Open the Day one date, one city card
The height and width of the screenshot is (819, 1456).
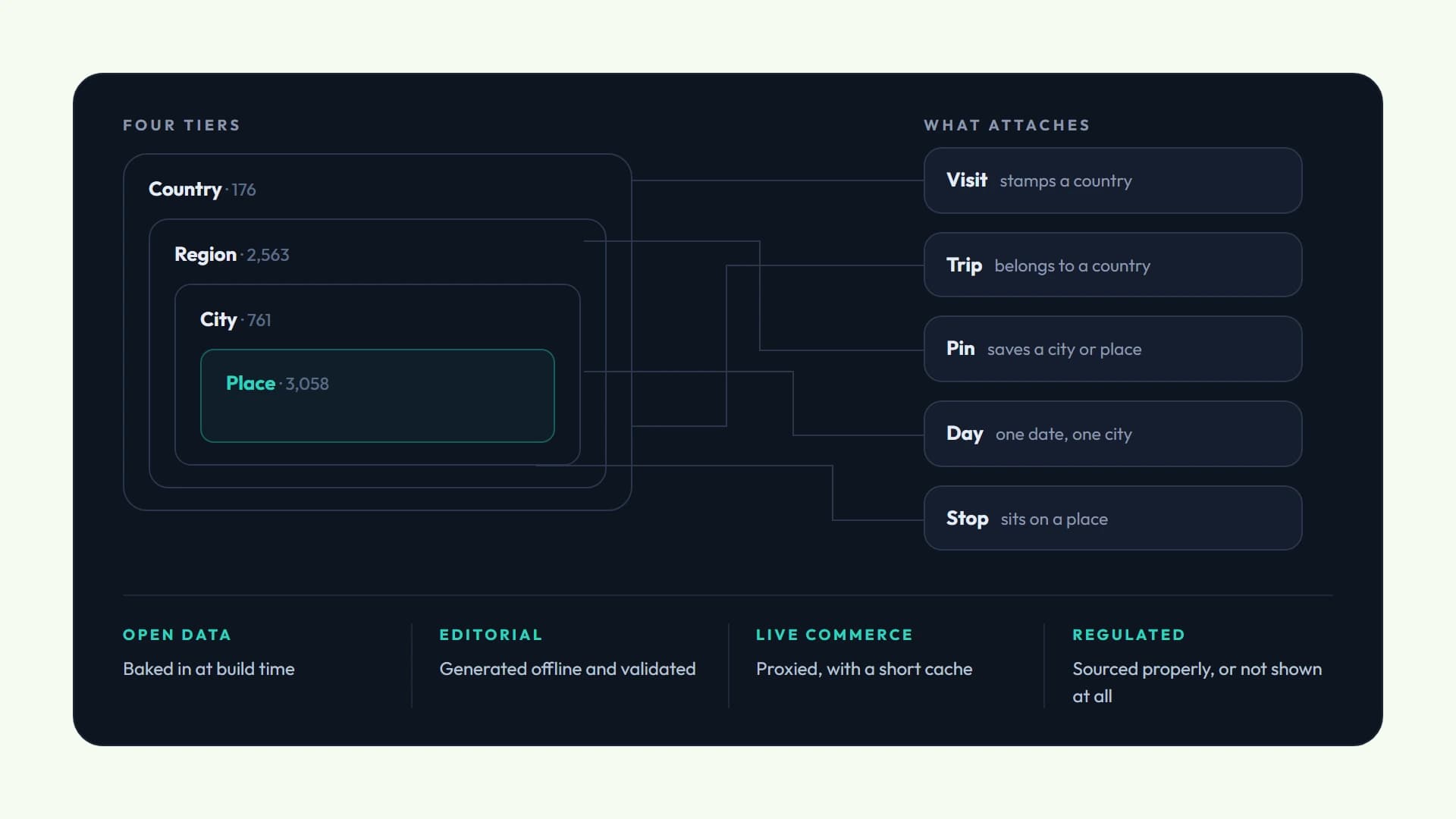1112,434
